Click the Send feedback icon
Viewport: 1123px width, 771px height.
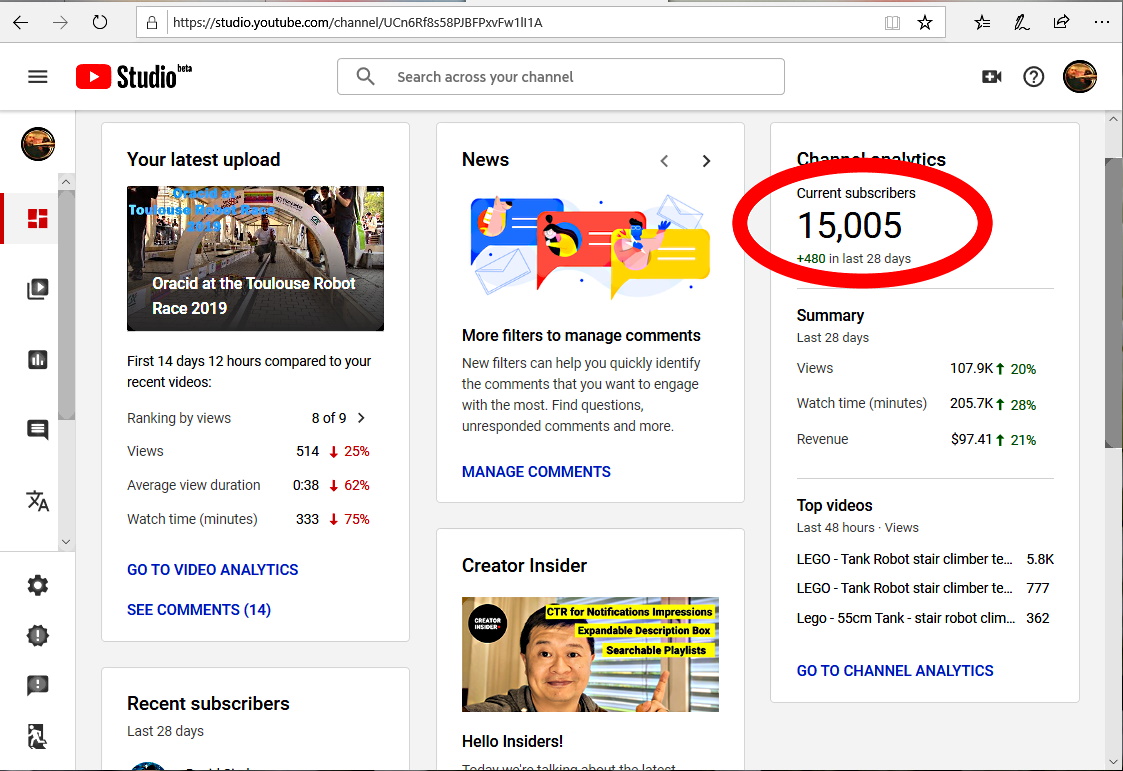pos(37,685)
